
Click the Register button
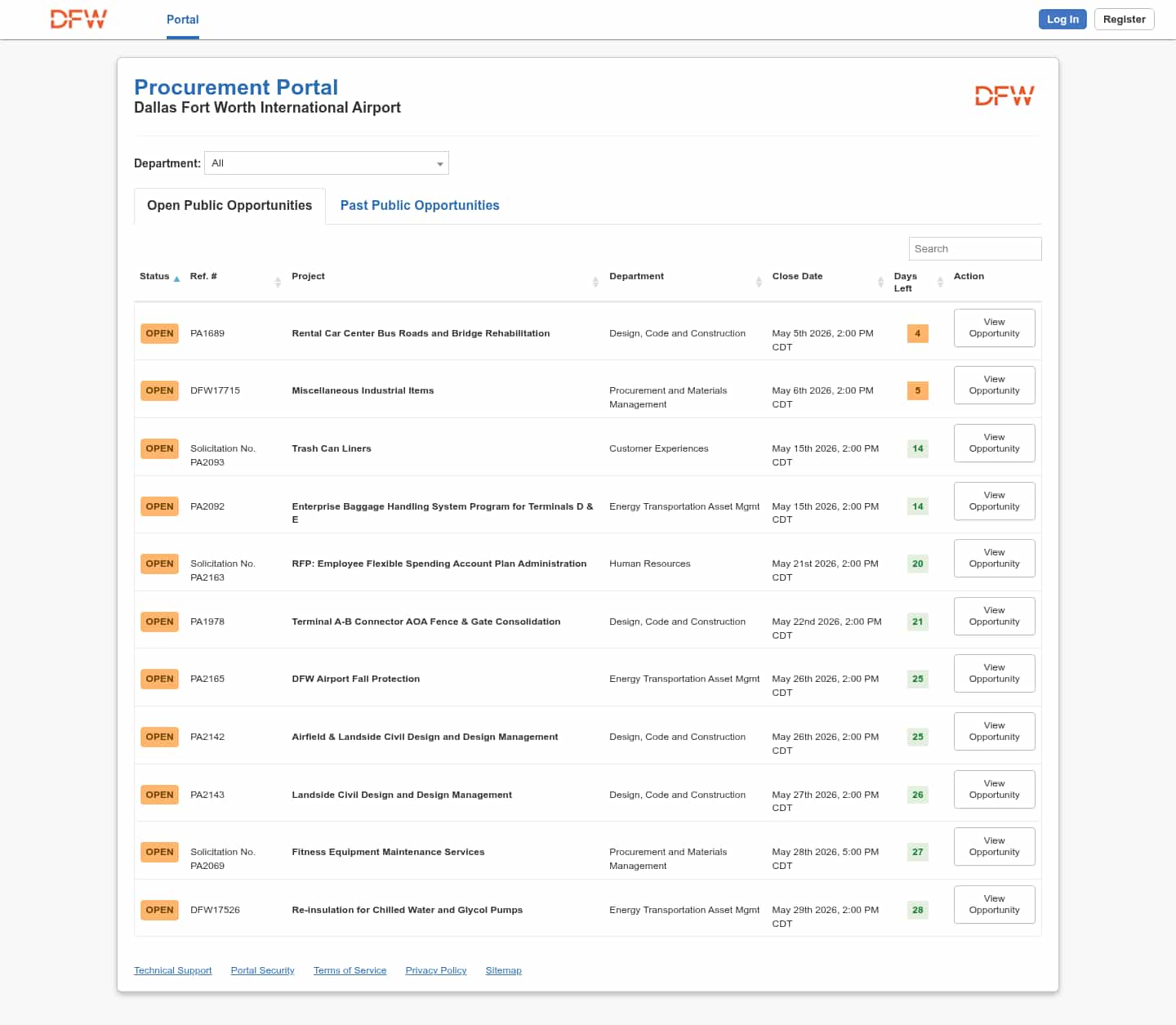(x=1125, y=20)
